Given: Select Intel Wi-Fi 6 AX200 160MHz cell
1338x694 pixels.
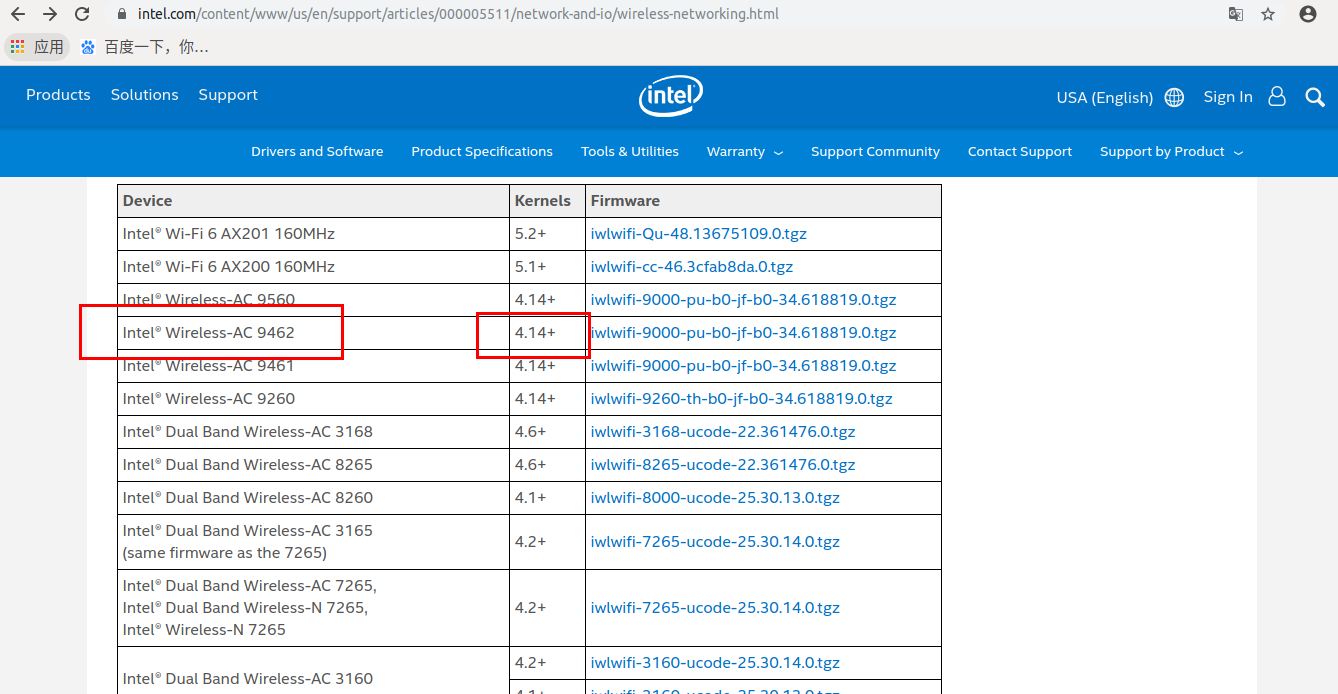Looking at the screenshot, I should tap(313, 267).
